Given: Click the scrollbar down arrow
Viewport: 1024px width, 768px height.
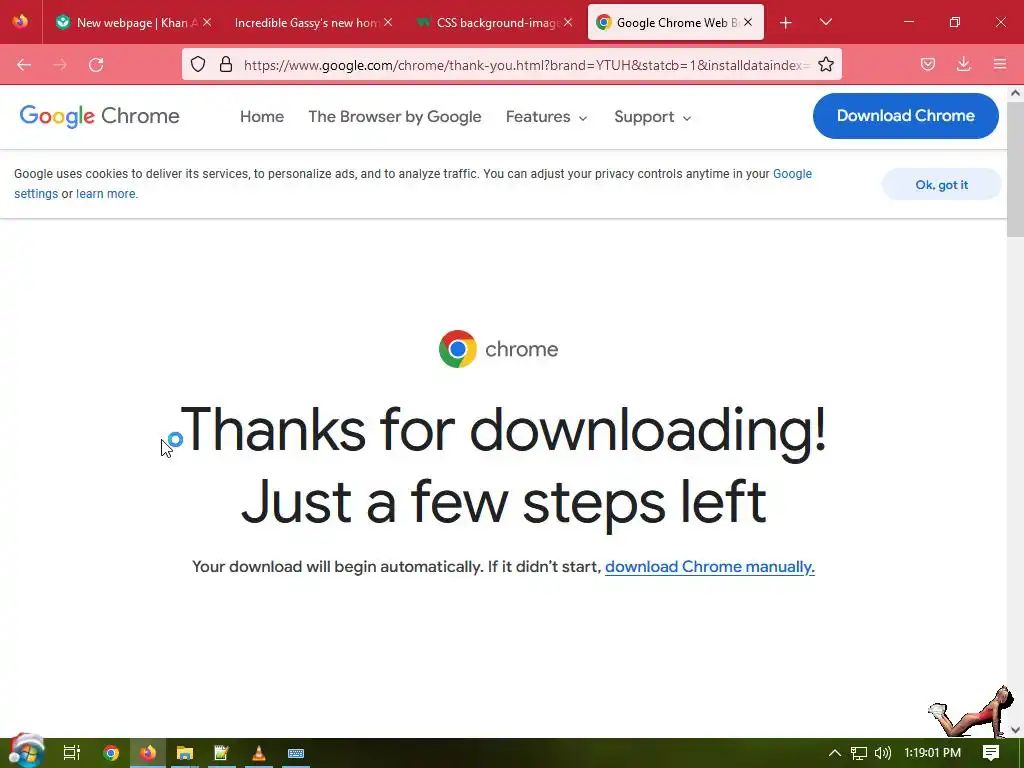Looking at the screenshot, I should click(x=1015, y=729).
